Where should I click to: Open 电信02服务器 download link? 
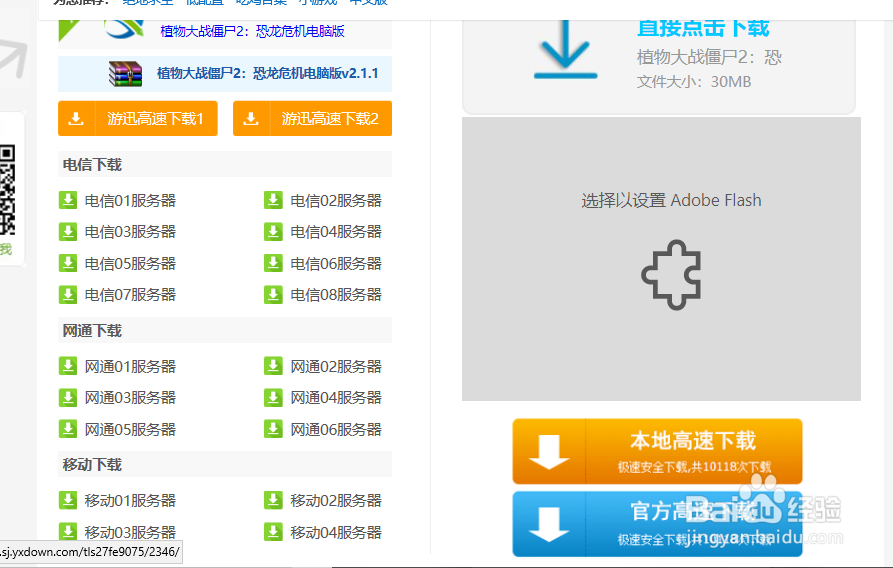pos(336,201)
